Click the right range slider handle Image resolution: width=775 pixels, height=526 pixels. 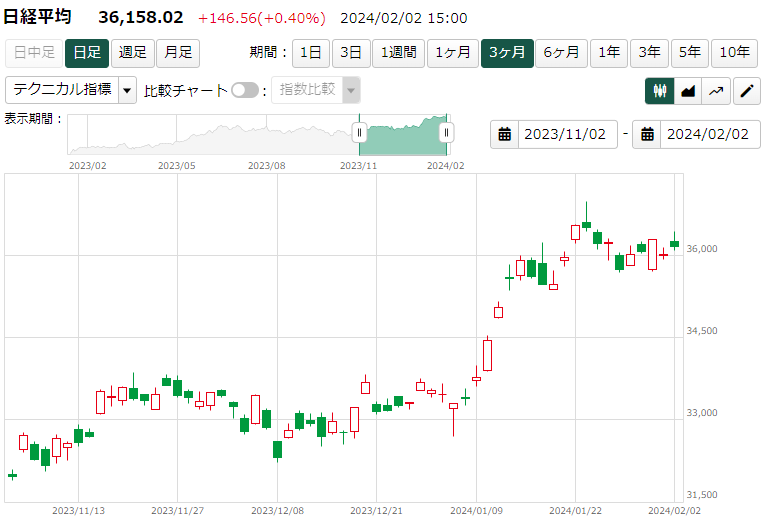pyautogui.click(x=446, y=132)
